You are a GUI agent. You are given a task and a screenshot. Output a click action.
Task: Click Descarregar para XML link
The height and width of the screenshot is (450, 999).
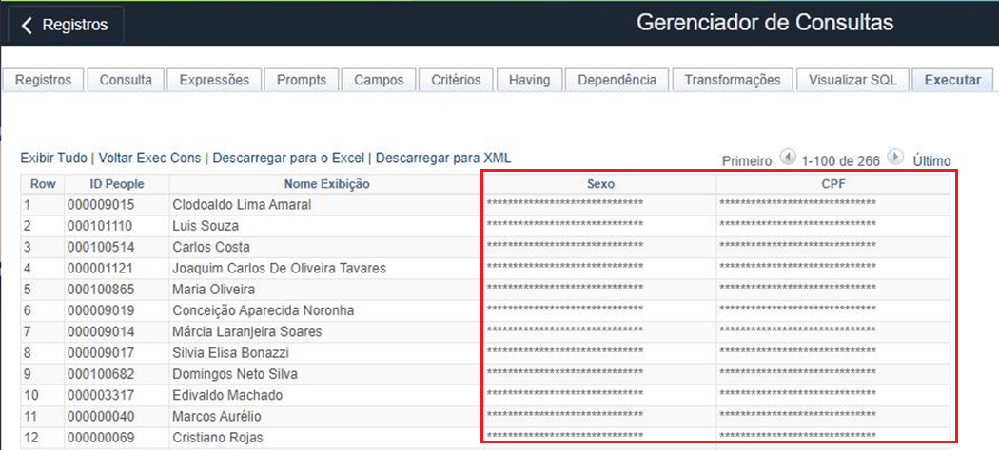click(443, 158)
